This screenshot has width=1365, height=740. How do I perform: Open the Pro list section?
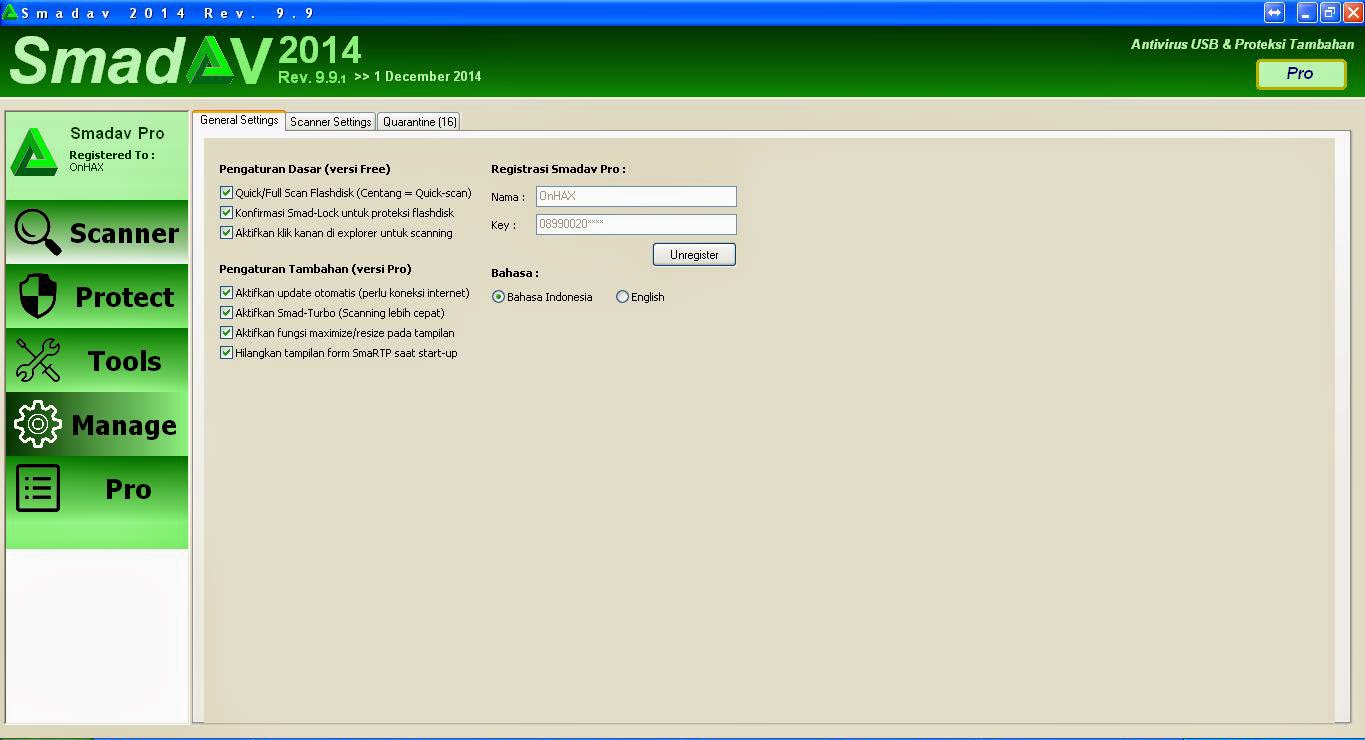tap(97, 488)
